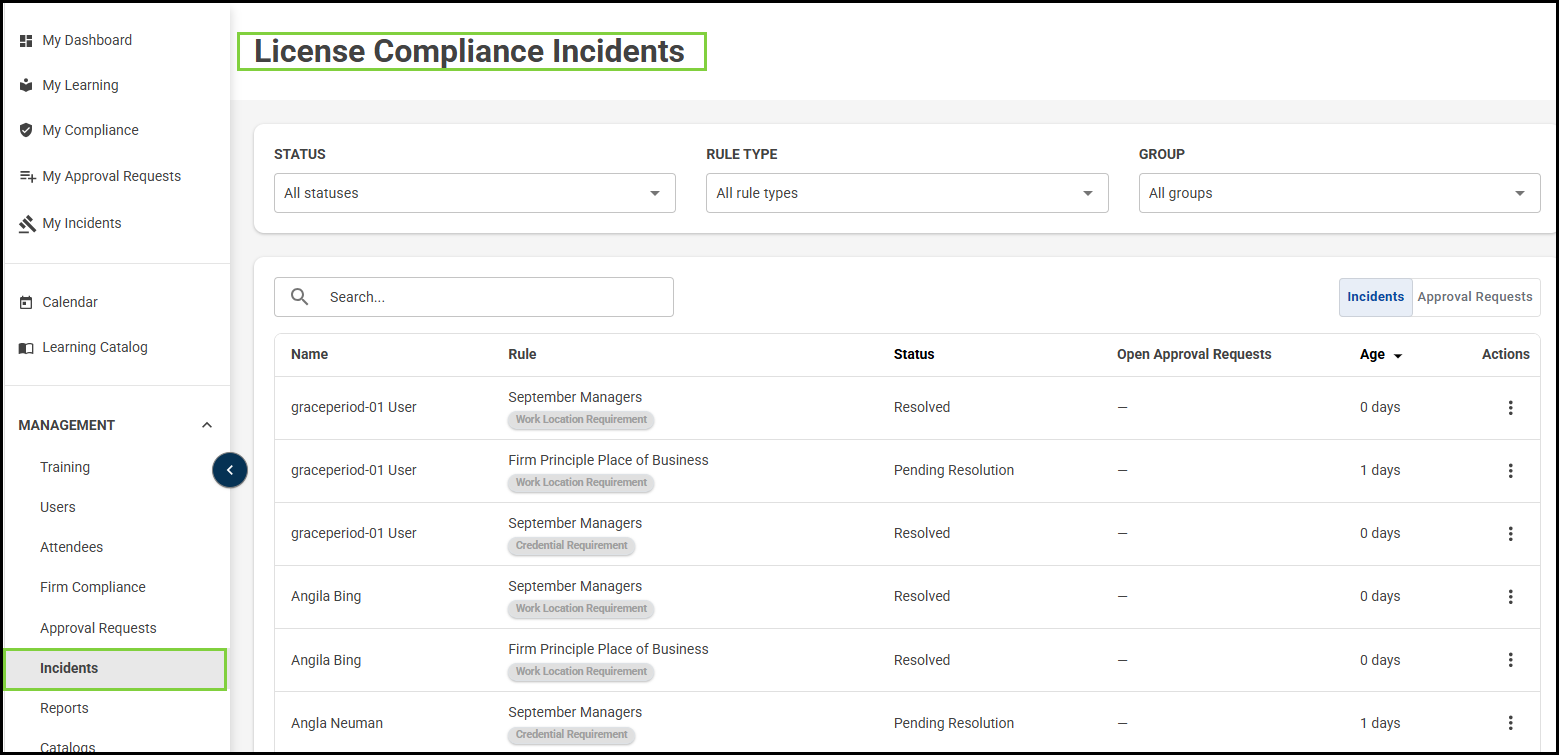This screenshot has width=1559, height=755.
Task: Open Training under Management
Action: coord(65,467)
